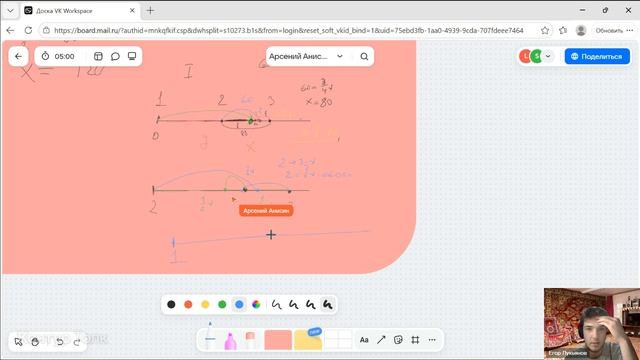The height and width of the screenshot is (360, 640).
Task: Select the Aa text tool
Action: click(364, 340)
